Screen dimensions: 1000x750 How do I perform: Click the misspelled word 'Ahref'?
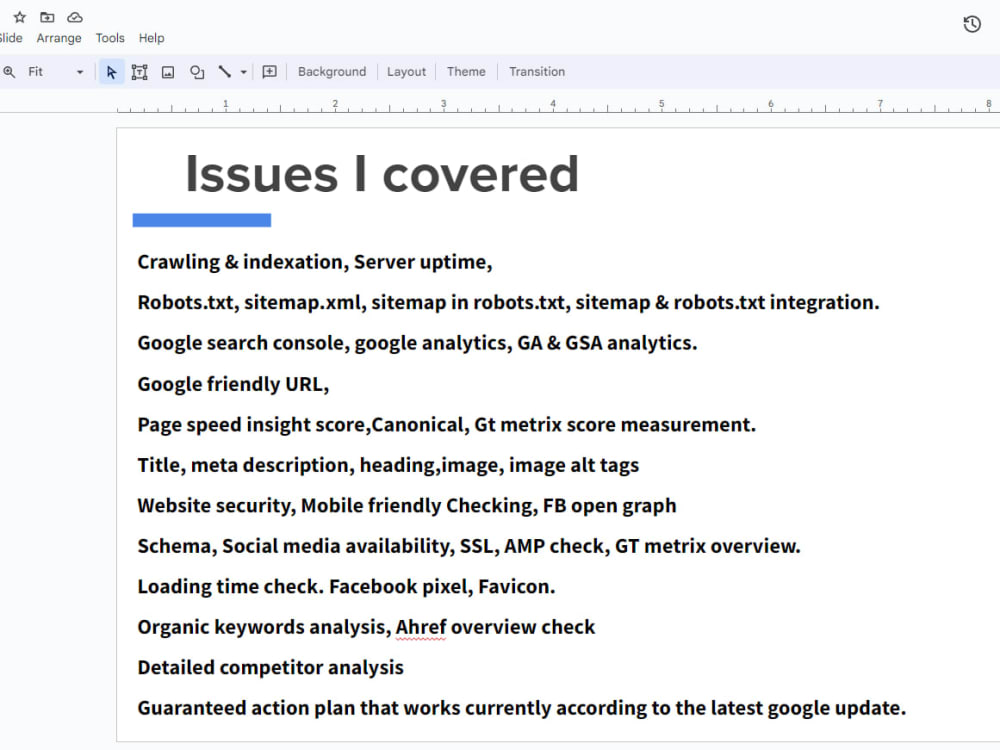coord(421,628)
